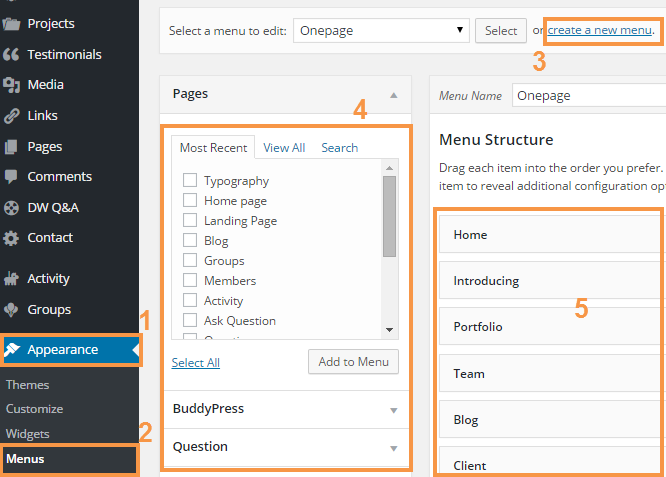Image resolution: width=666 pixels, height=477 pixels.
Task: Check the Ask Question page checkbox
Action: point(190,320)
